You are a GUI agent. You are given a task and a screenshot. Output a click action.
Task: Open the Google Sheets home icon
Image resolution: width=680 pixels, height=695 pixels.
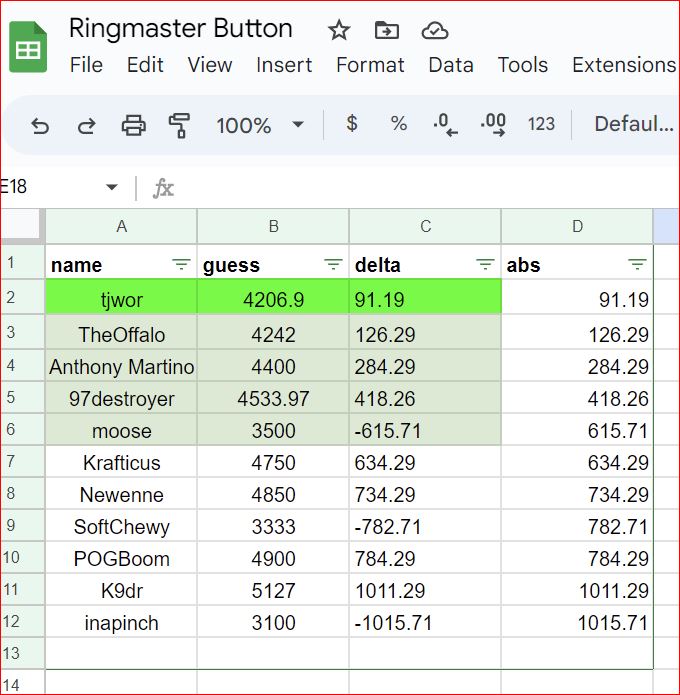pyautogui.click(x=28, y=47)
